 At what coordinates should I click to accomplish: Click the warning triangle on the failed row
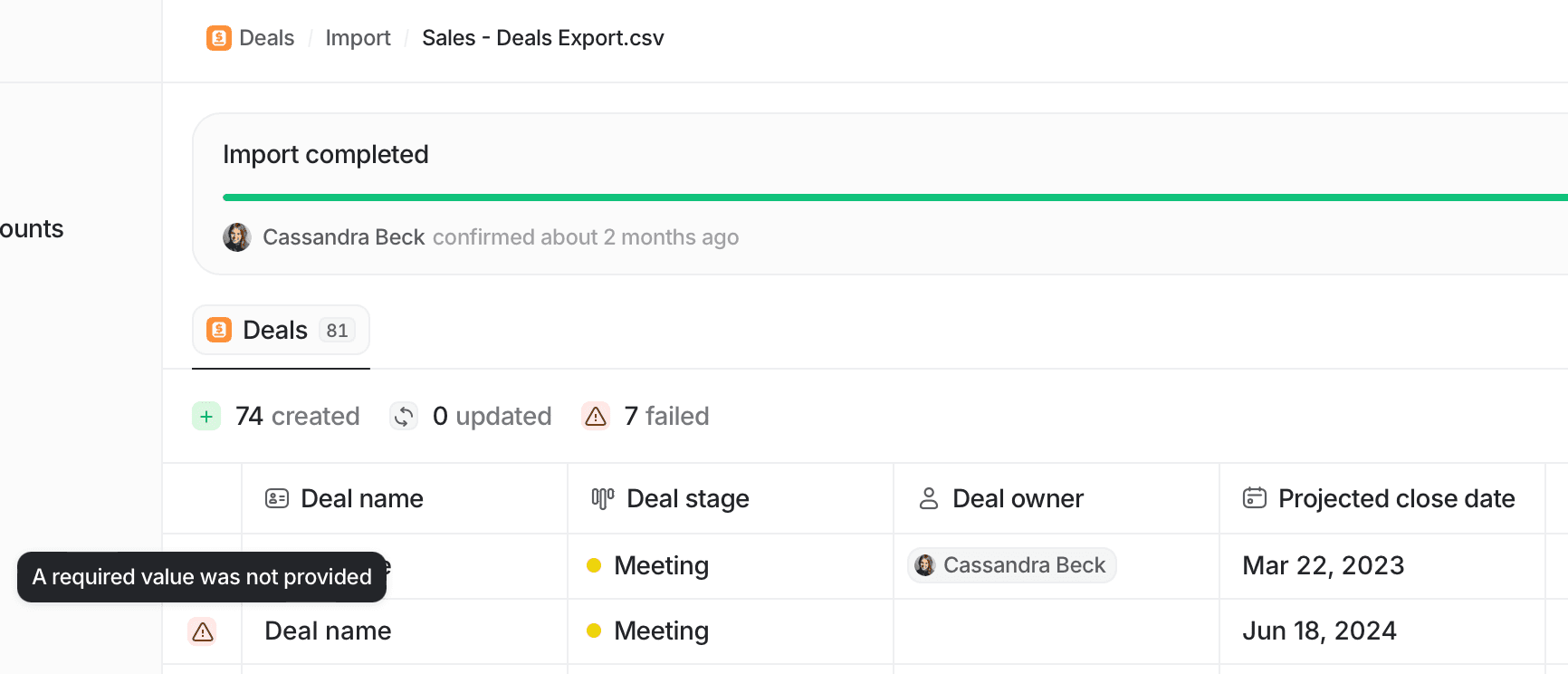(202, 631)
